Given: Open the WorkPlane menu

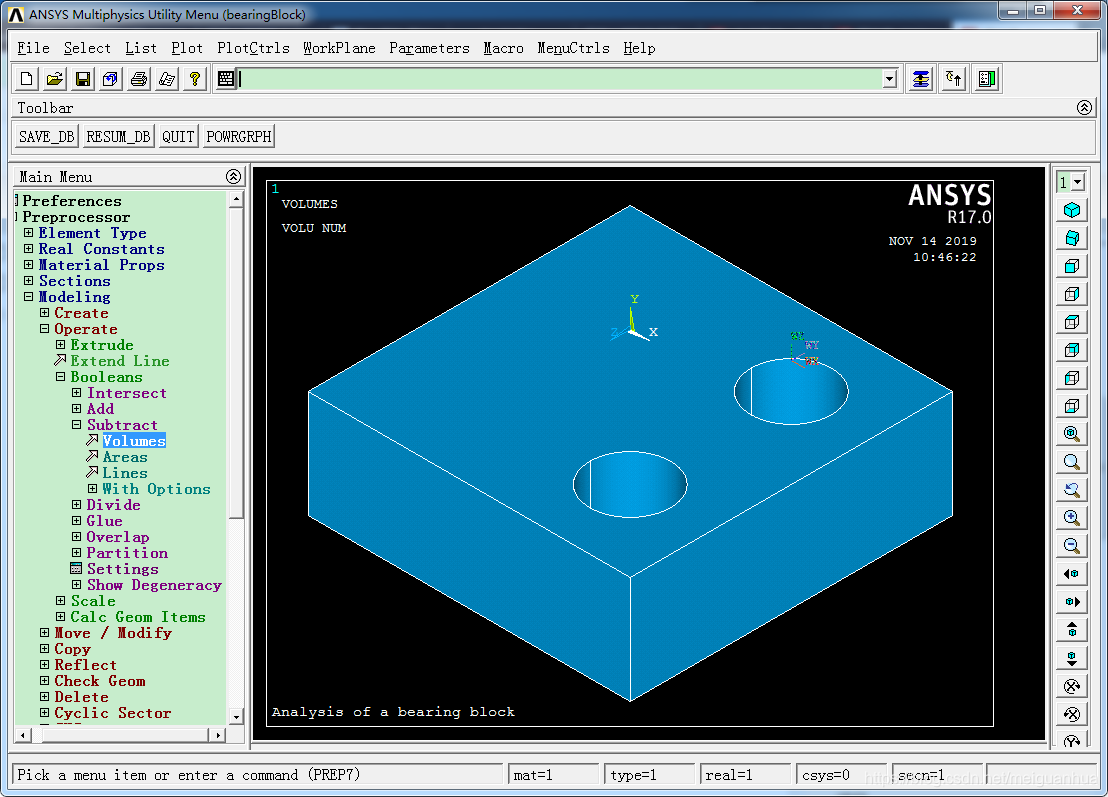Looking at the screenshot, I should (x=339, y=48).
